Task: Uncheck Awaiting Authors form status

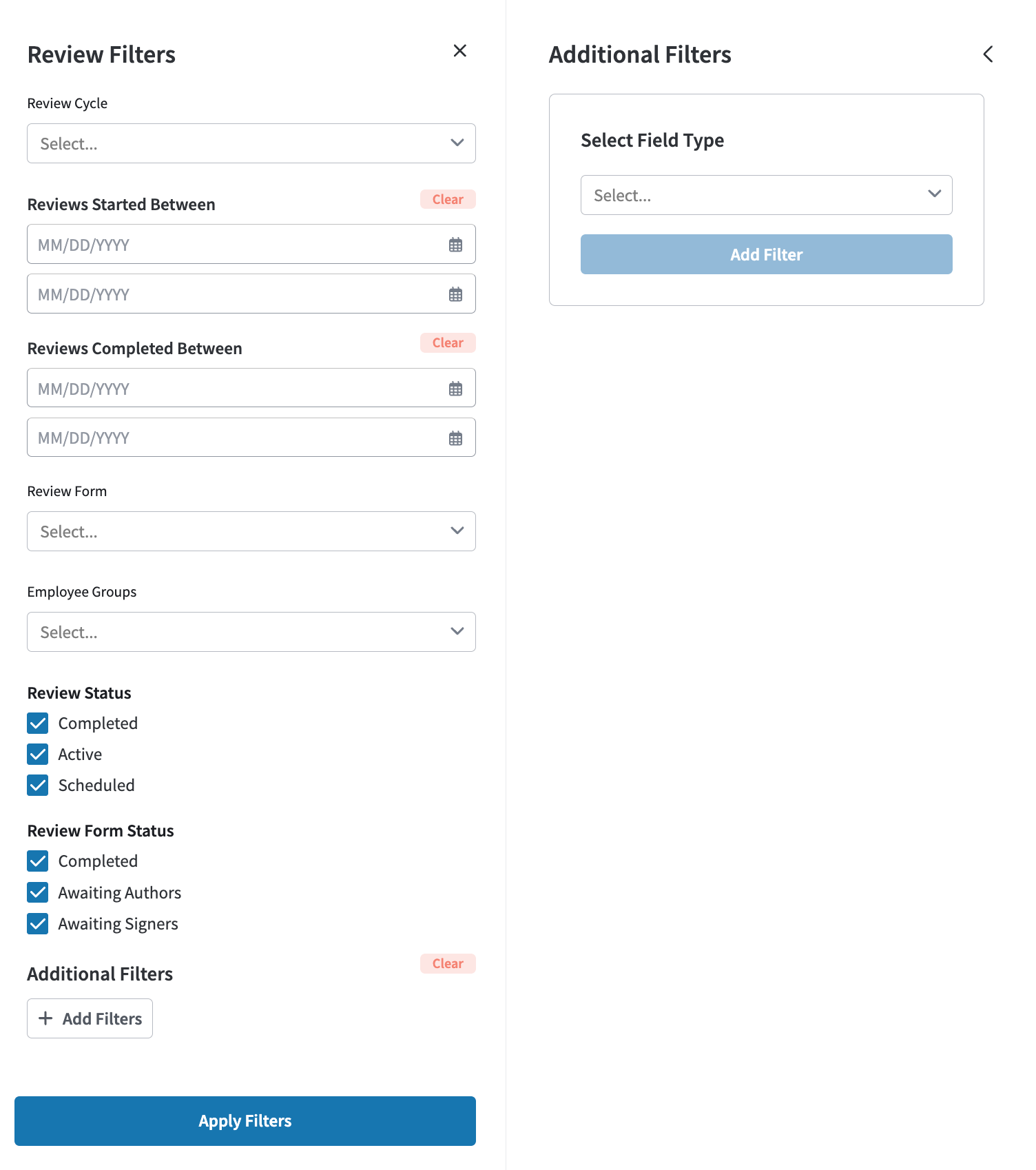Action: point(38,893)
